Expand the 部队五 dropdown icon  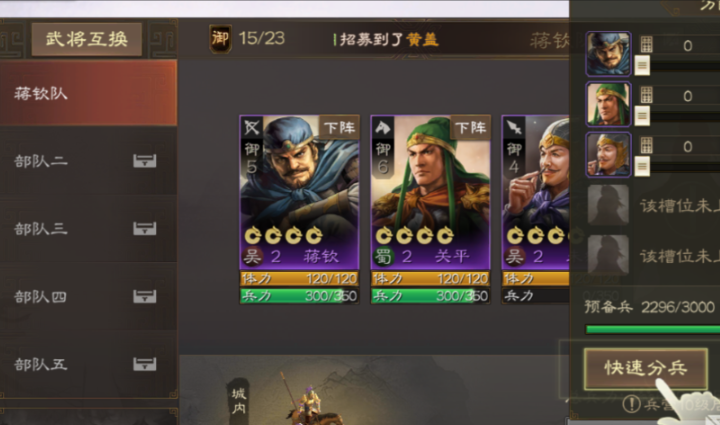pos(145,364)
